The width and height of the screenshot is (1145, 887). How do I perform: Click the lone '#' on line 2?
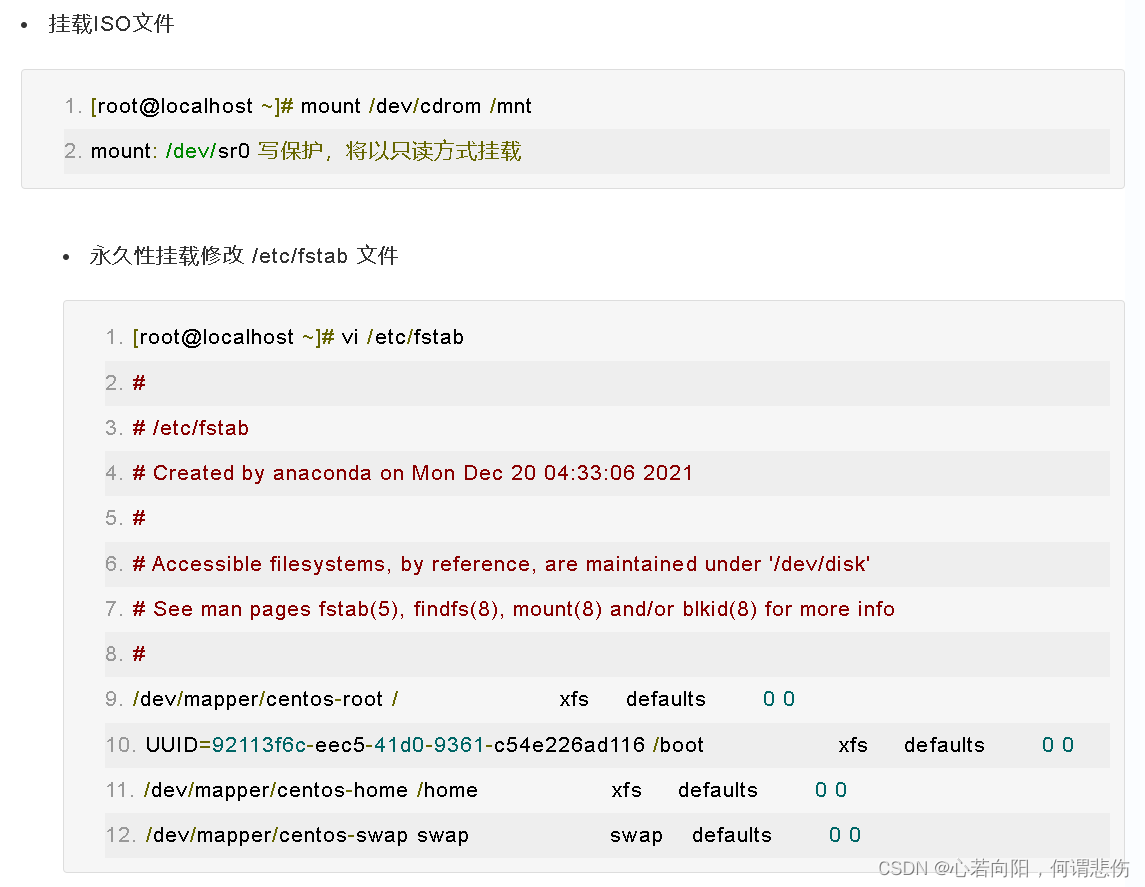coord(139,383)
